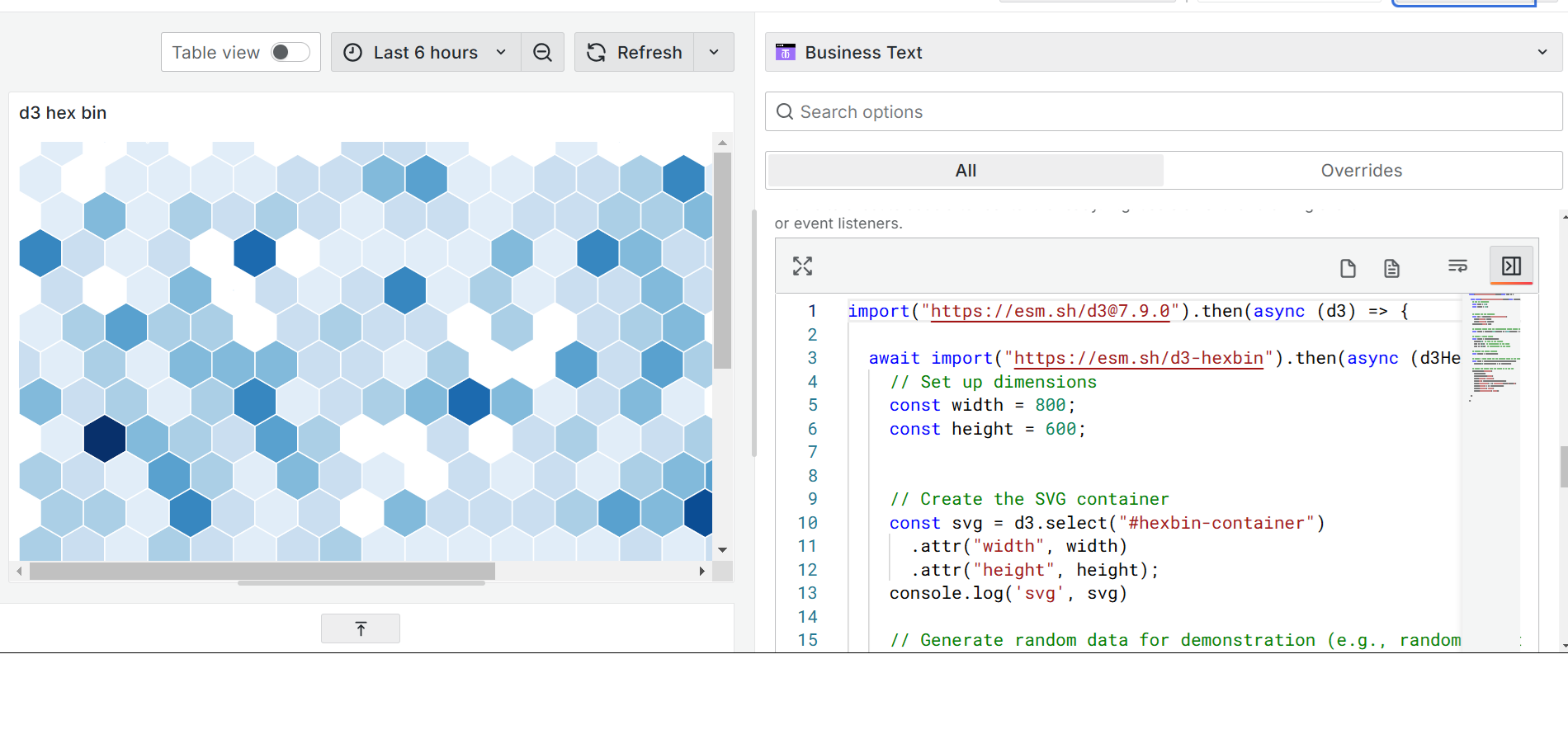Click the Refresh button
This screenshot has width=1568, height=739.
pyautogui.click(x=635, y=53)
